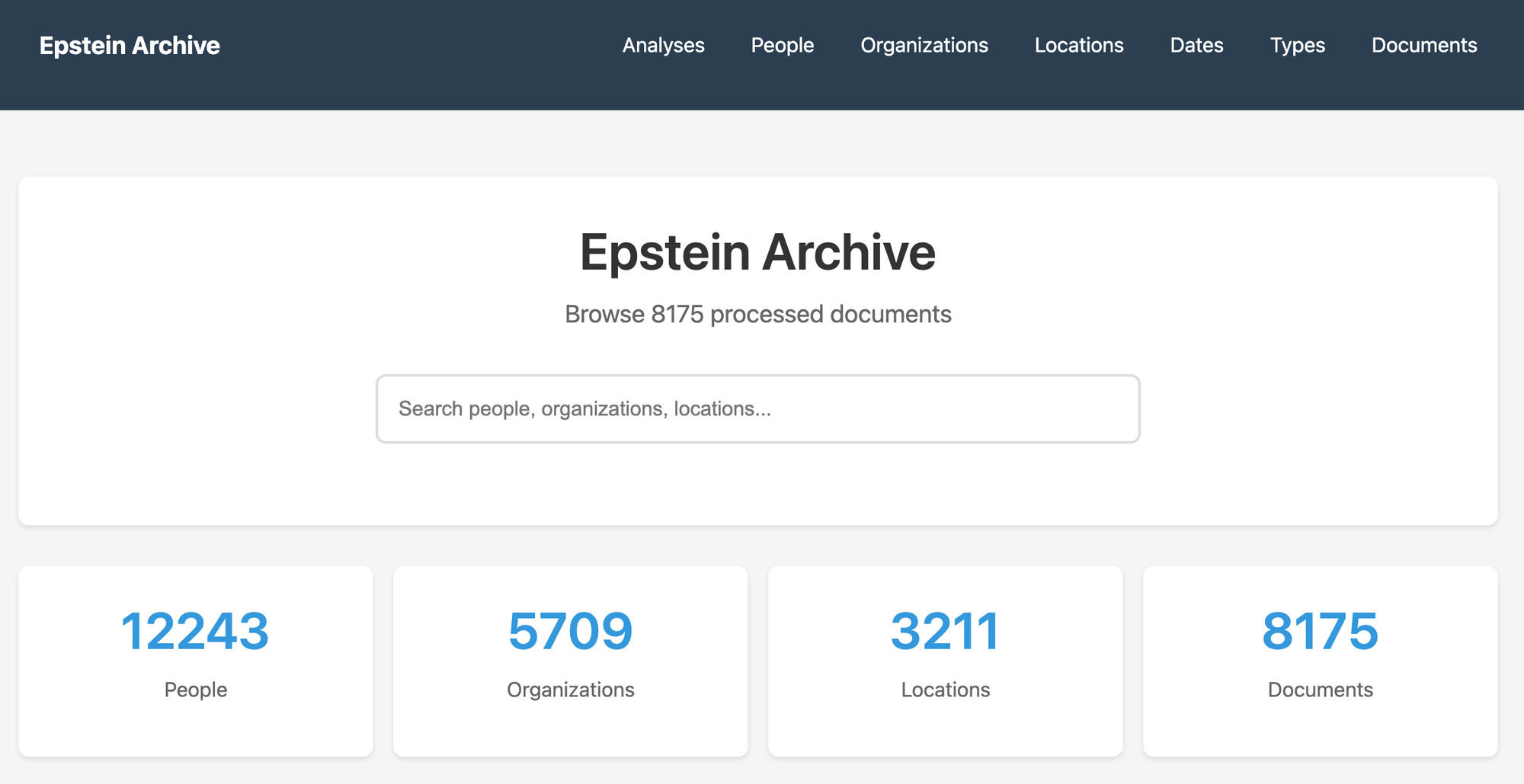Go to People in the top navigation

click(x=782, y=46)
